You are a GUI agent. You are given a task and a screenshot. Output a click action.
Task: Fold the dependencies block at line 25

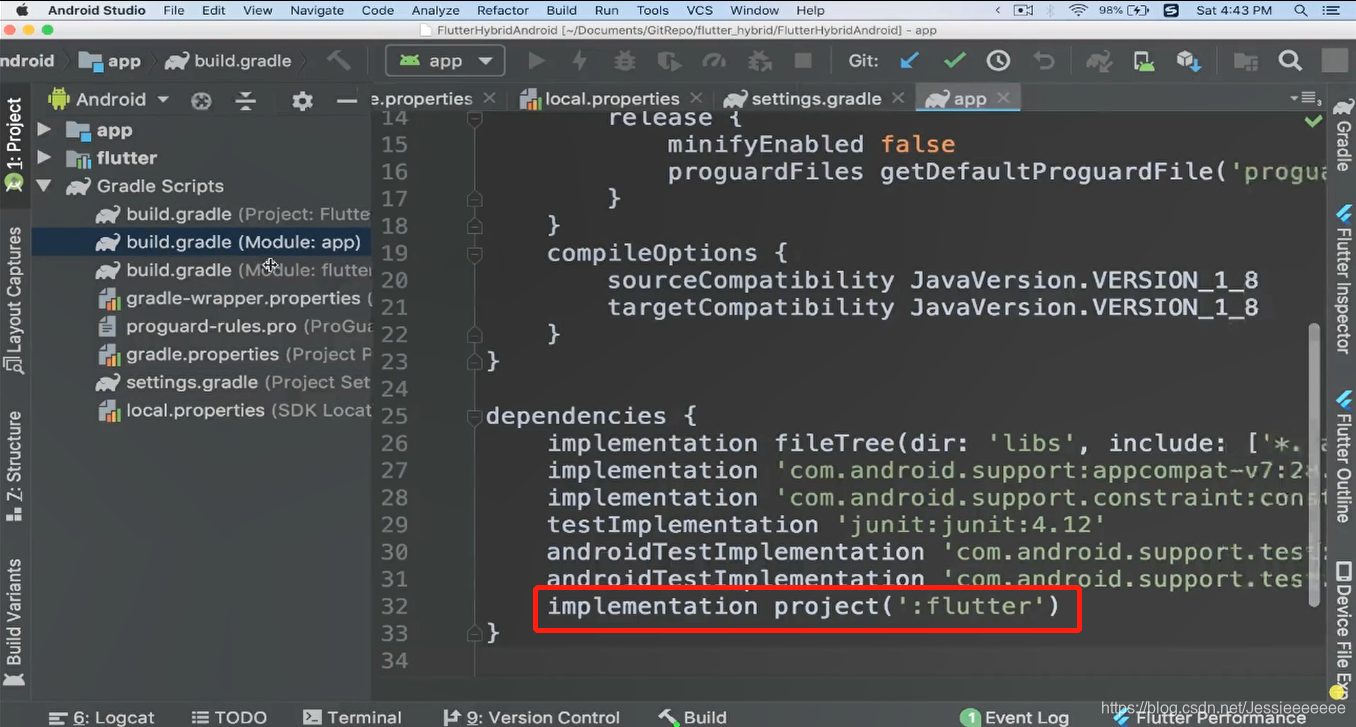point(474,416)
